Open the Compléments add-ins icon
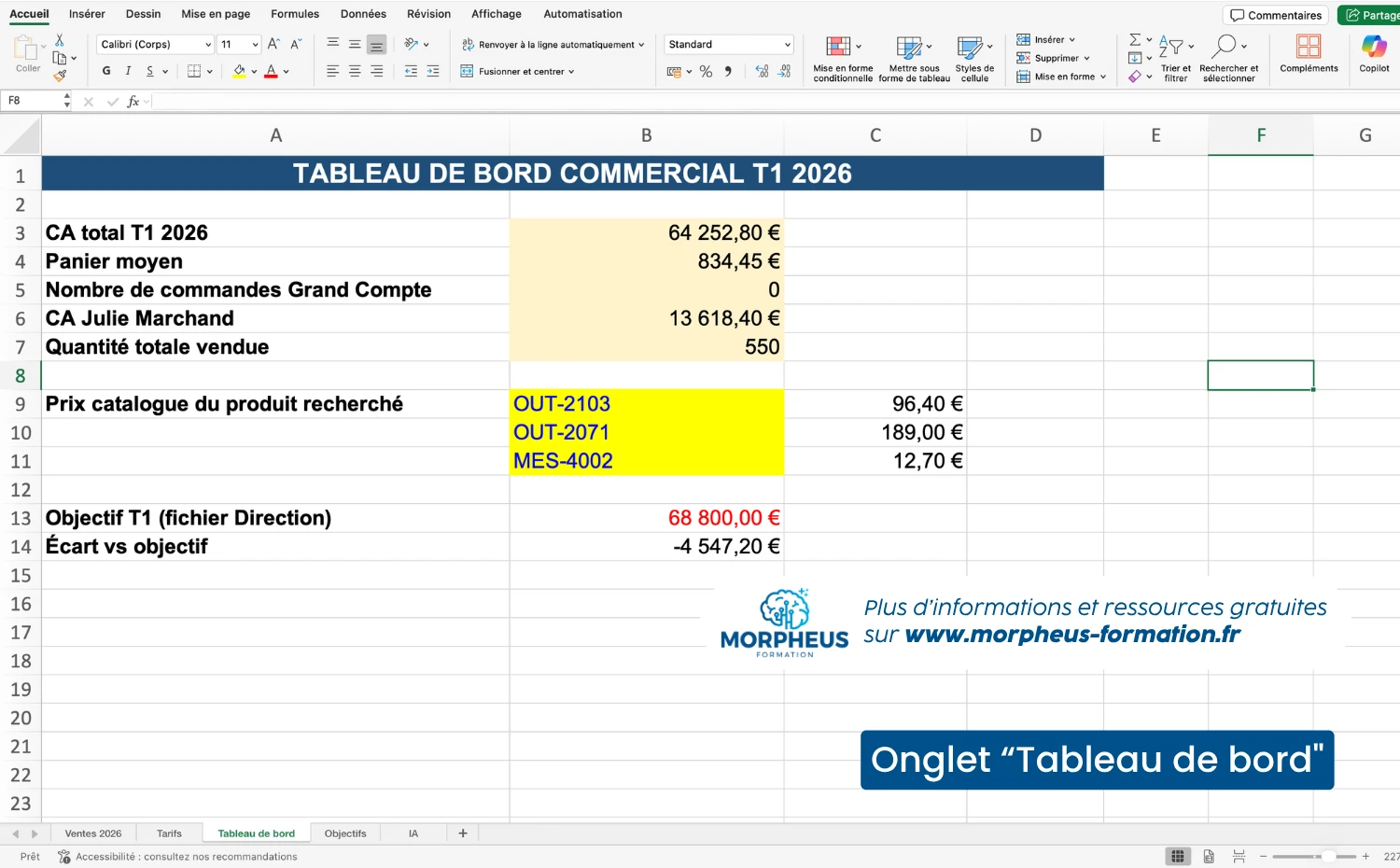The width and height of the screenshot is (1400, 868). tap(1309, 54)
